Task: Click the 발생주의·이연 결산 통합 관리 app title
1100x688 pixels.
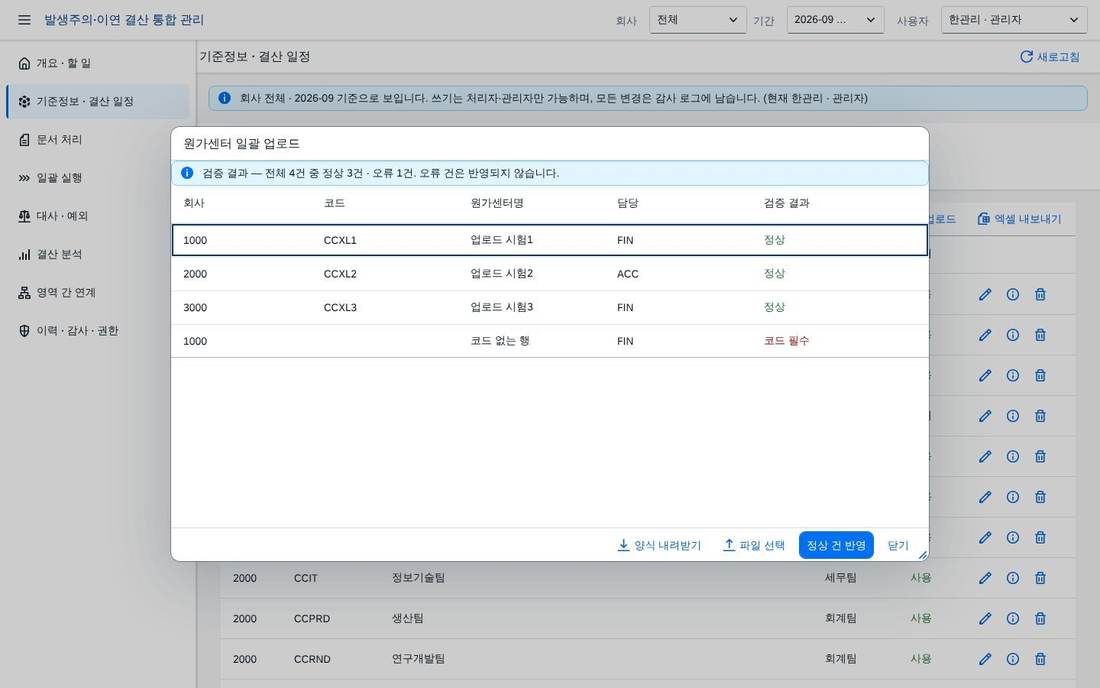Action: (x=123, y=20)
